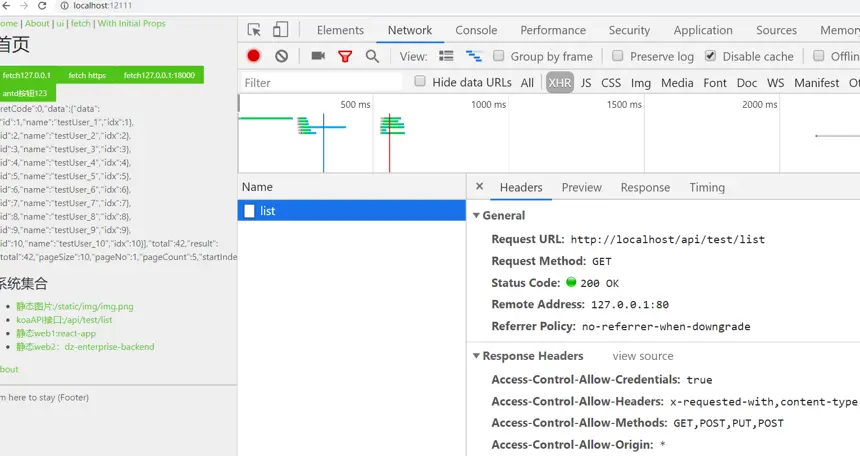Check Hide data URLs checkbox
Viewport: 860px width, 456px height.
pyautogui.click(x=420, y=81)
